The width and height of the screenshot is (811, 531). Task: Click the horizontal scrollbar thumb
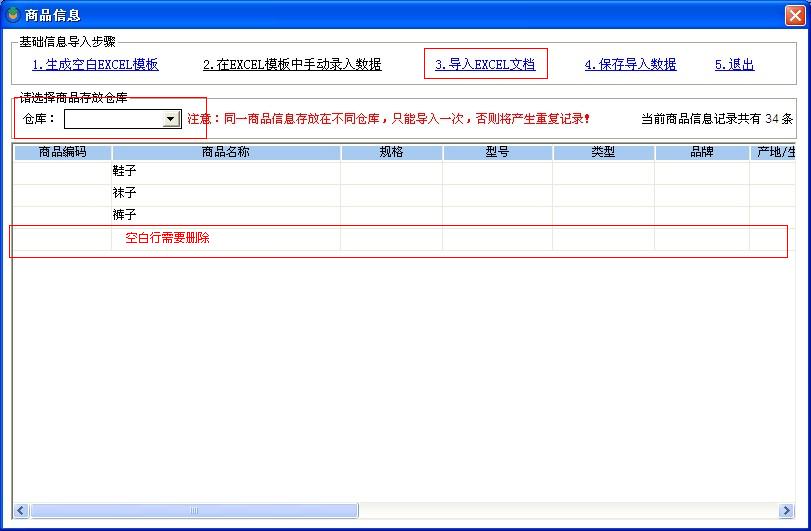pos(194,511)
